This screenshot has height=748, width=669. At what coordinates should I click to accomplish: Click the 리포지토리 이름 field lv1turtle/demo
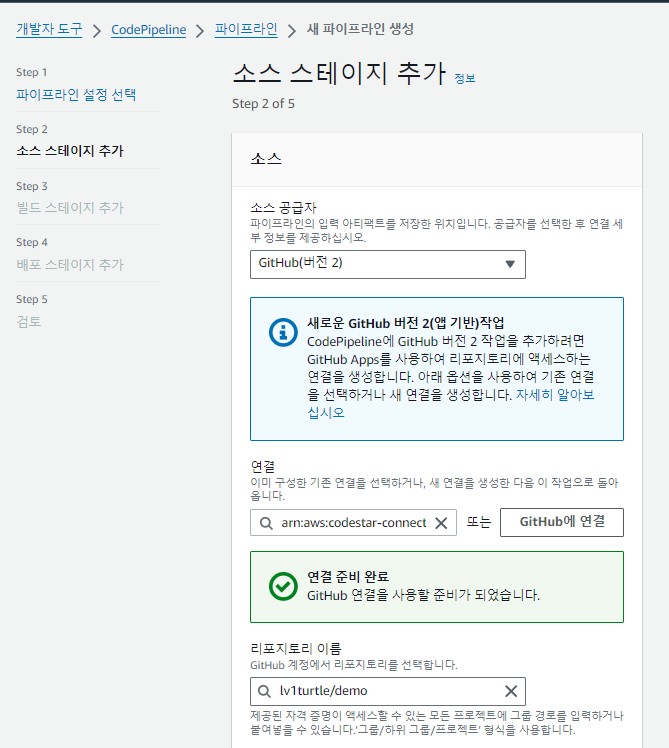pos(387,691)
